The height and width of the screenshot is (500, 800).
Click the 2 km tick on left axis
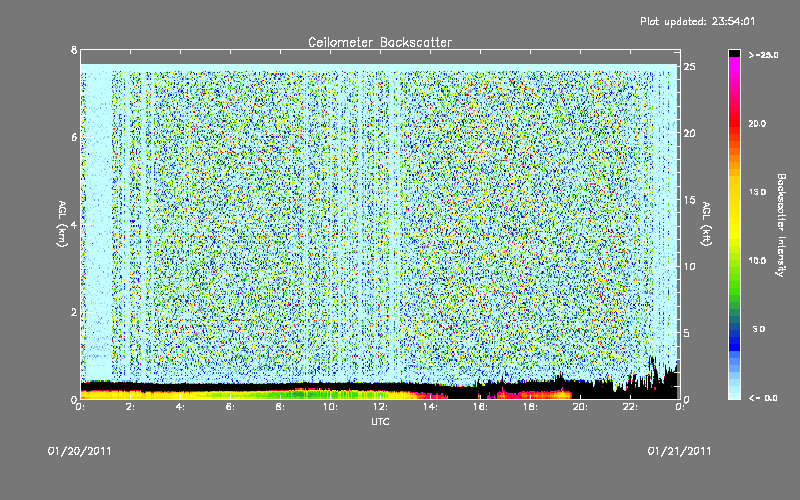coord(74,312)
